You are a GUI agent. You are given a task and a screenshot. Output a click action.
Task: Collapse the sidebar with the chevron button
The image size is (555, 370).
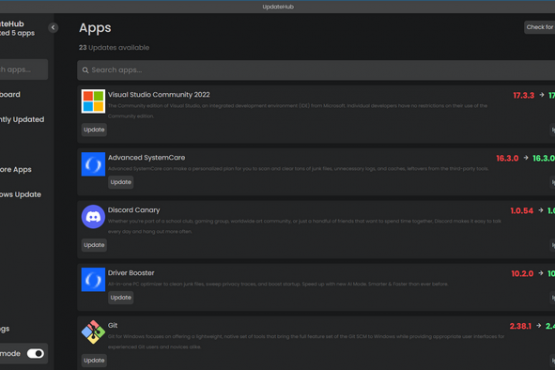(53, 27)
